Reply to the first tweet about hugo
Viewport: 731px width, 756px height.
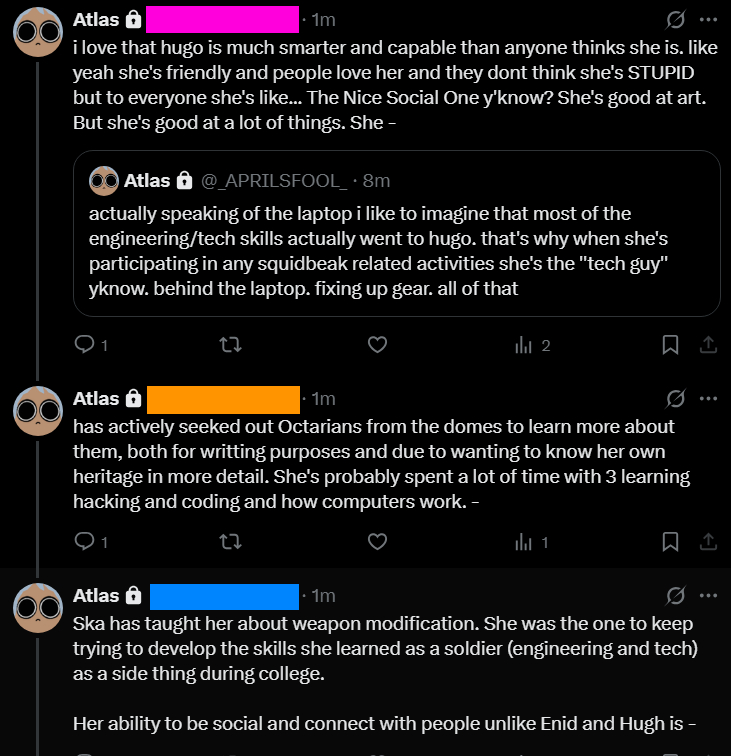tap(85, 345)
